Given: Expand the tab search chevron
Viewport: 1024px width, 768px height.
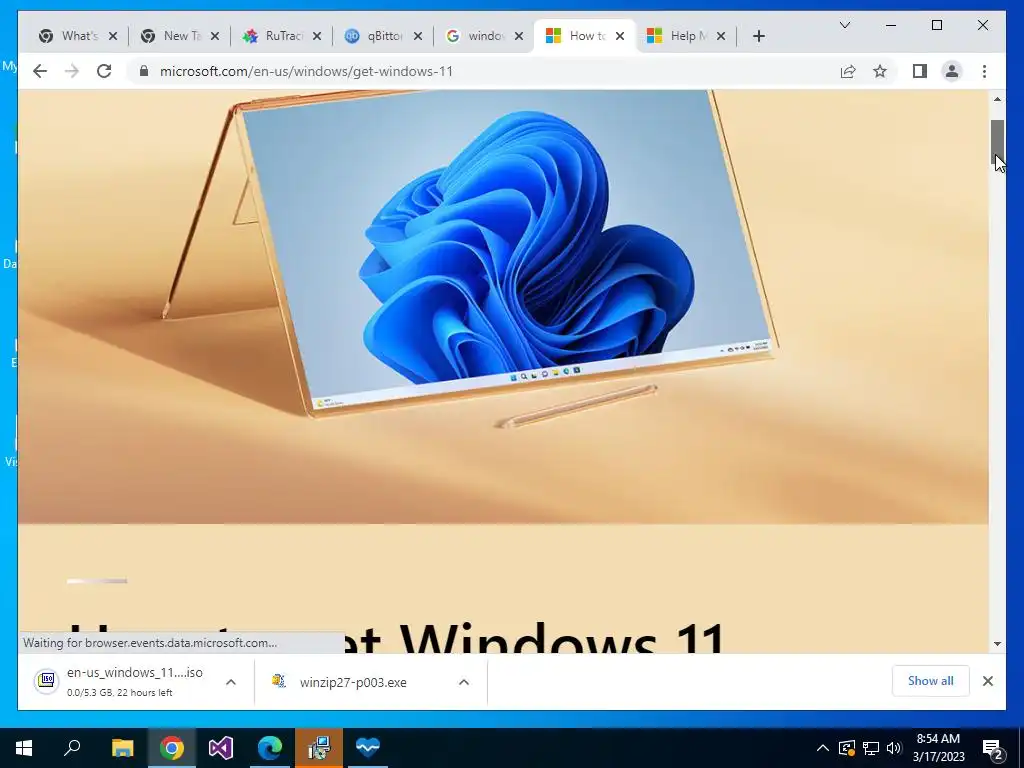Looking at the screenshot, I should pyautogui.click(x=844, y=25).
